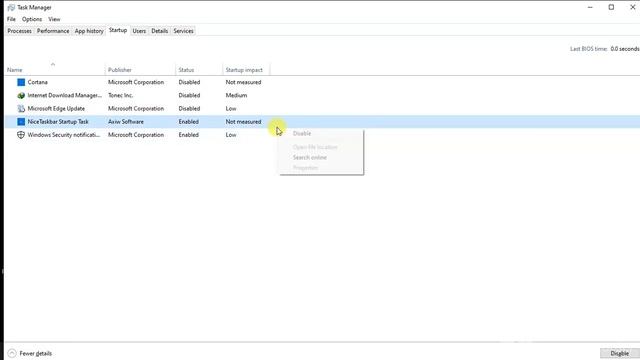Choose Properties in the context menu
Image resolution: width=640 pixels, height=360 pixels.
305,168
